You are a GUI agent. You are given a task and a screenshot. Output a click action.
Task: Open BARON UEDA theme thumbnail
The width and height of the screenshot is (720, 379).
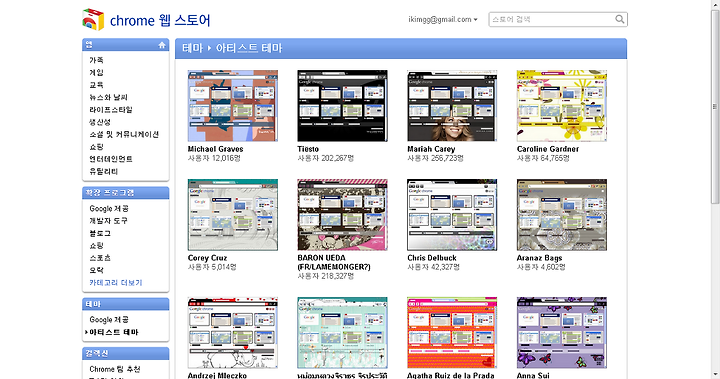click(343, 215)
